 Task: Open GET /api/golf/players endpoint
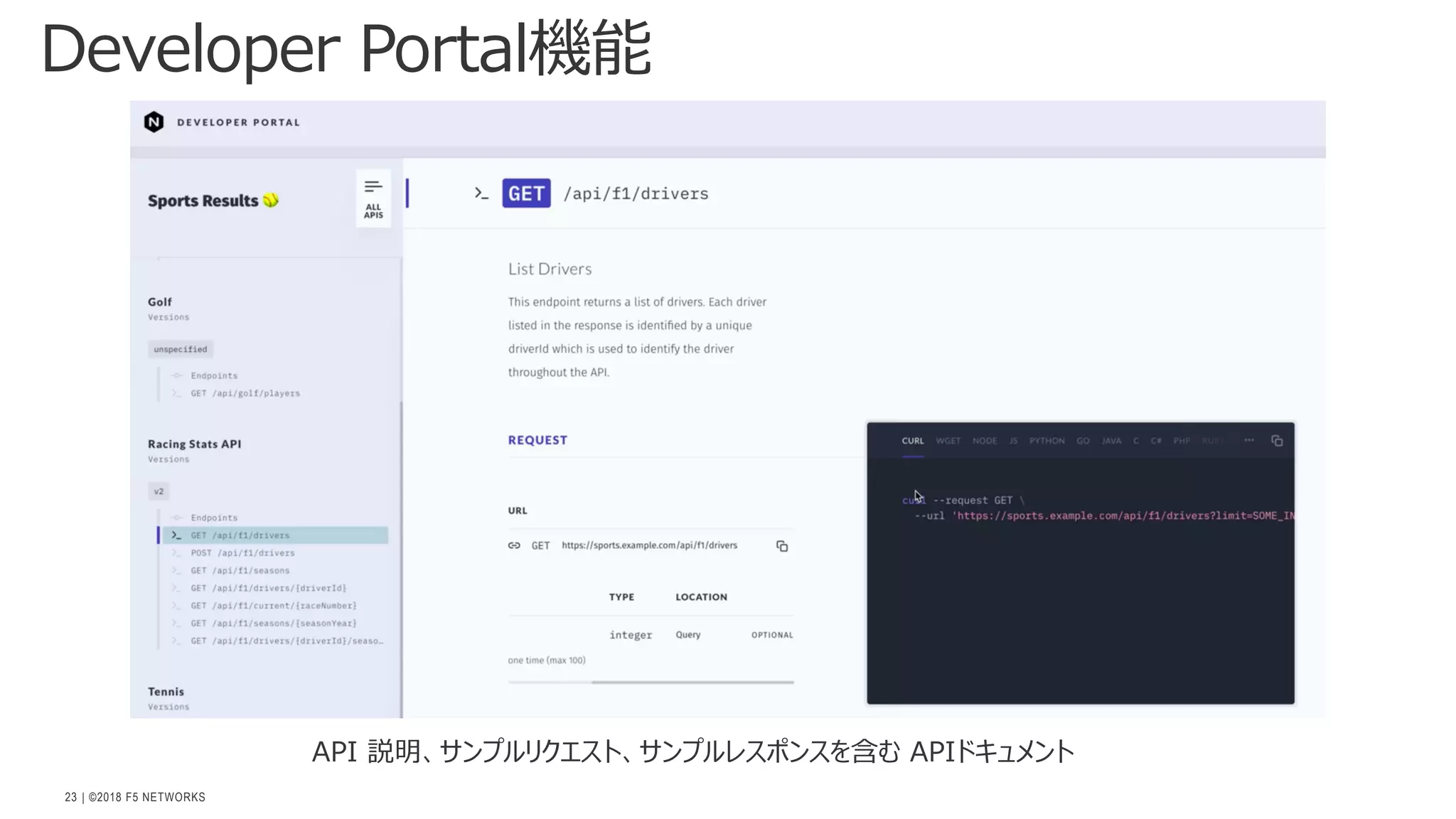tap(245, 393)
